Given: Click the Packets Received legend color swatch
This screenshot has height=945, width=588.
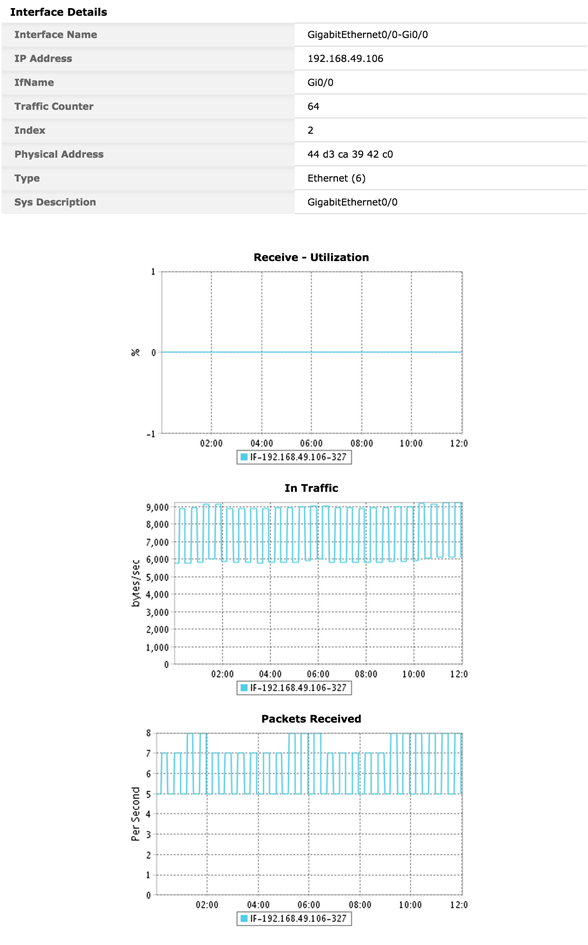Looking at the screenshot, I should (x=244, y=919).
